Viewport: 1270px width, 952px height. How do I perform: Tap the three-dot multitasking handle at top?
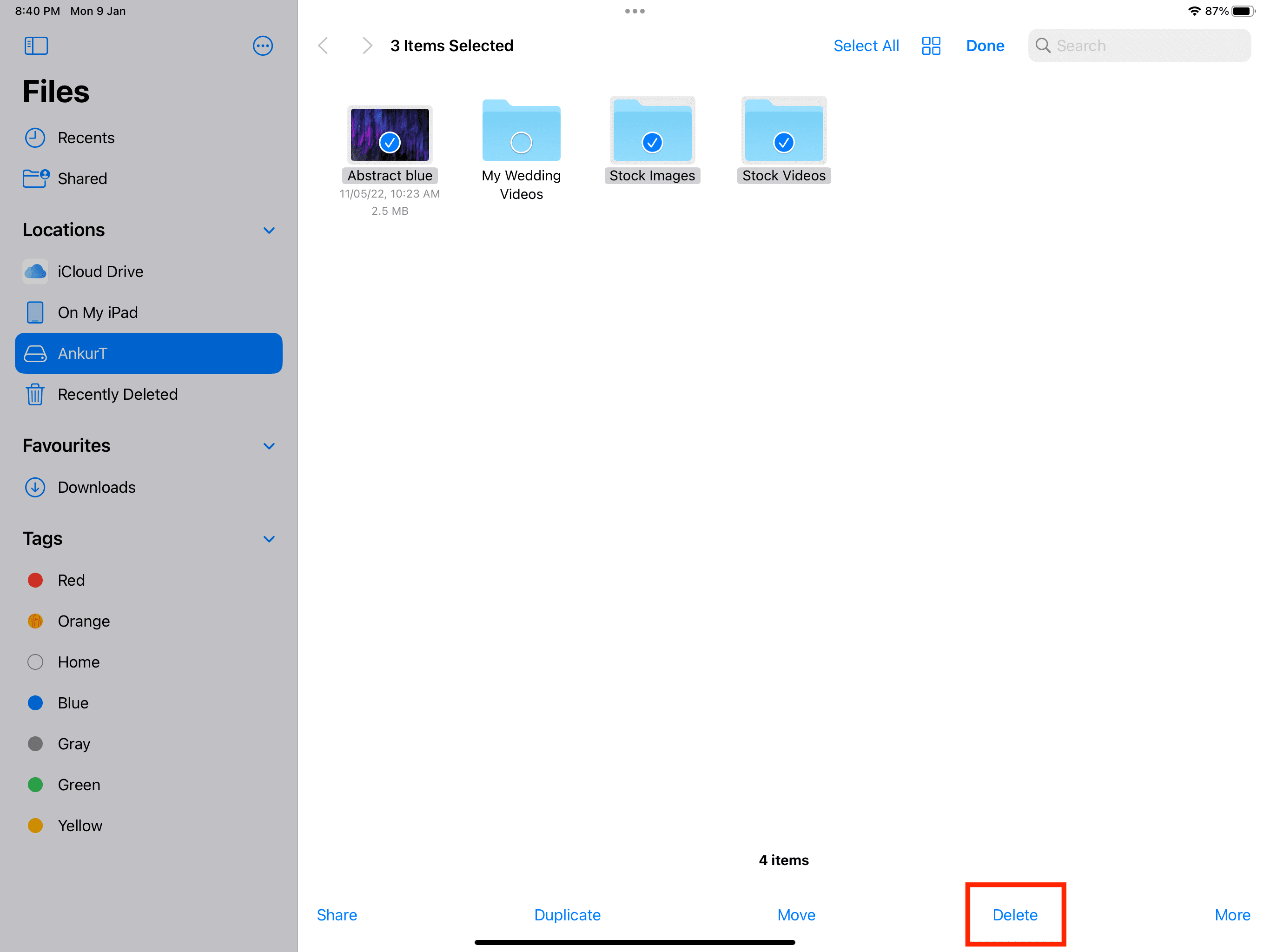click(635, 11)
